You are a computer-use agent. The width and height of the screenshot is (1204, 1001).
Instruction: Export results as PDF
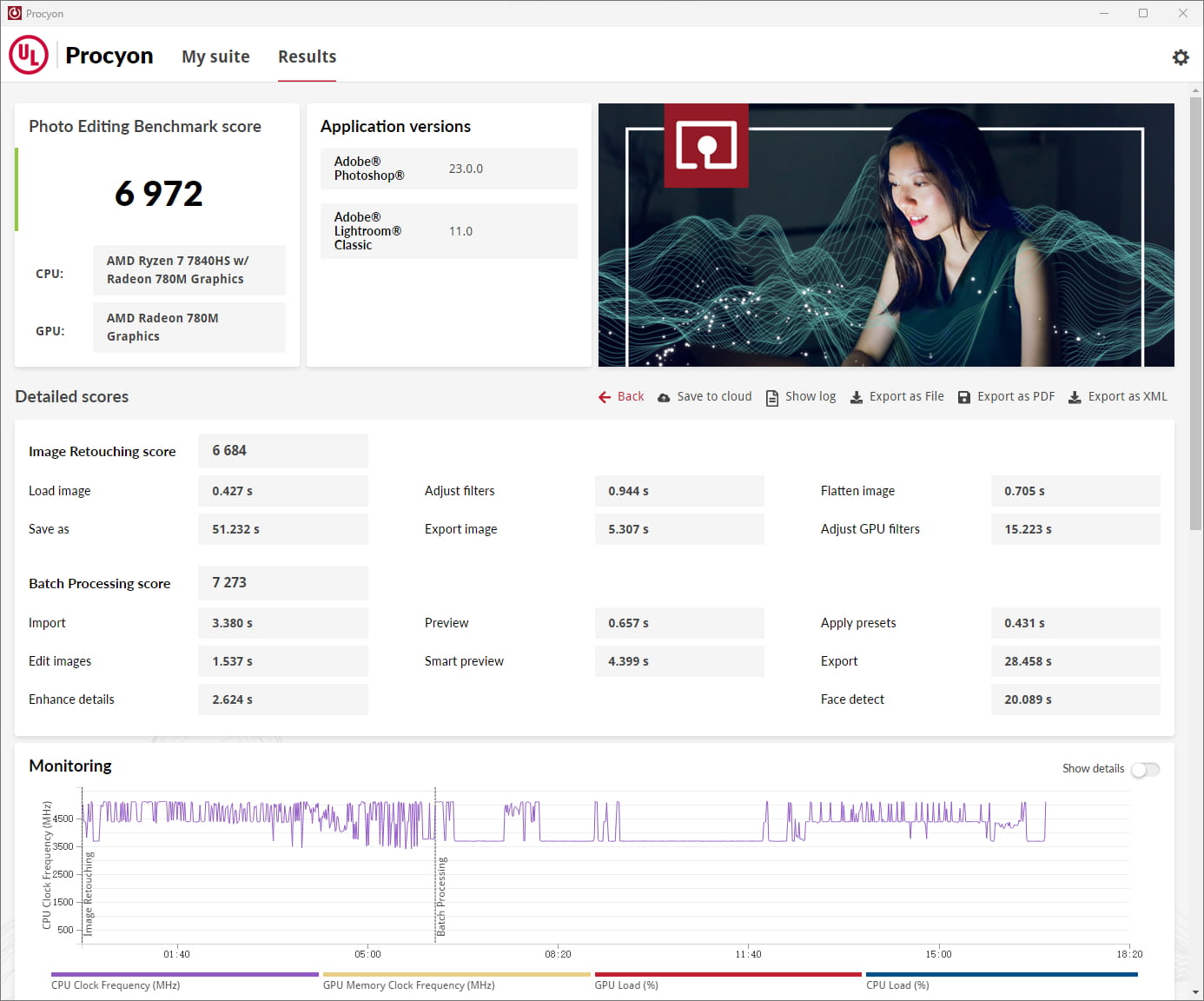point(1006,396)
